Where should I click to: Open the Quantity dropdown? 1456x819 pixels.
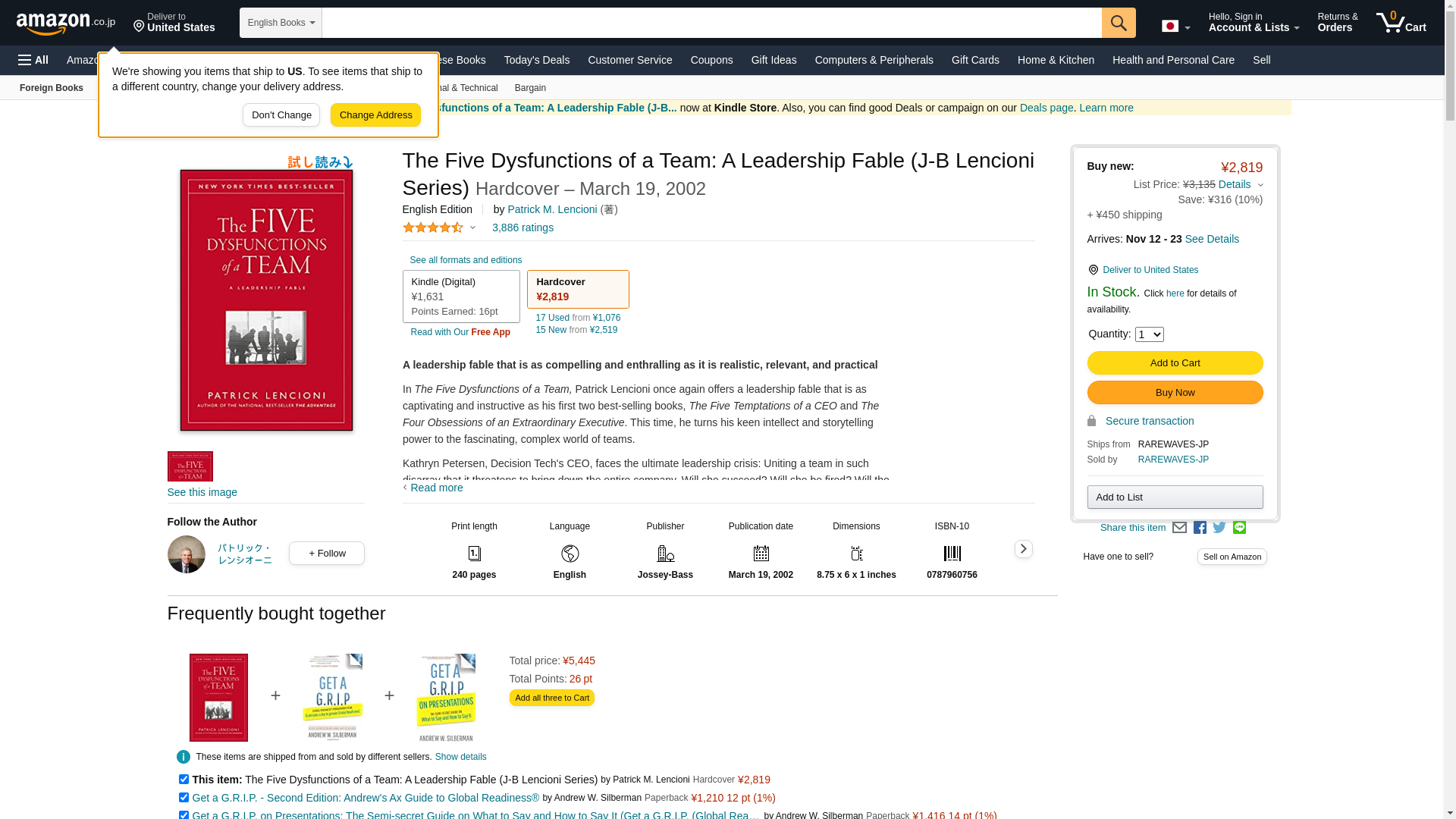tap(1149, 334)
